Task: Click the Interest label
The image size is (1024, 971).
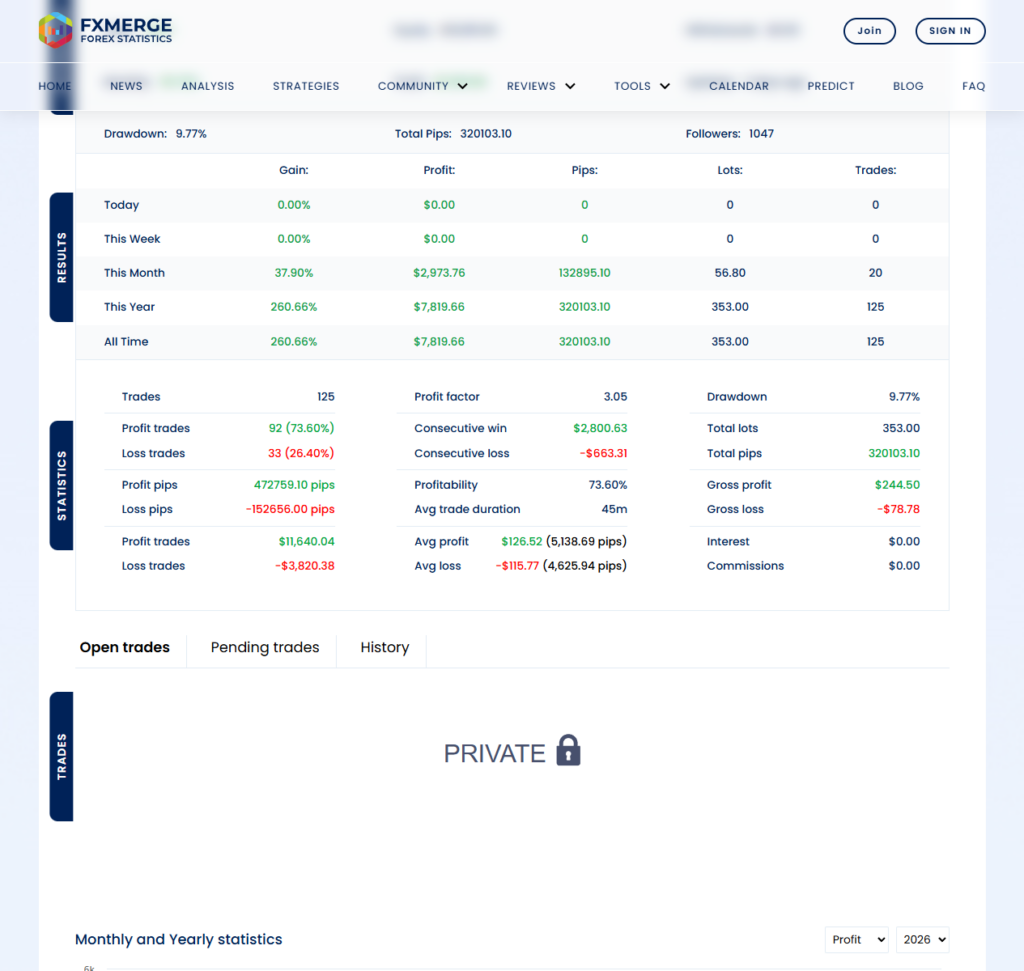Action: pos(728,541)
